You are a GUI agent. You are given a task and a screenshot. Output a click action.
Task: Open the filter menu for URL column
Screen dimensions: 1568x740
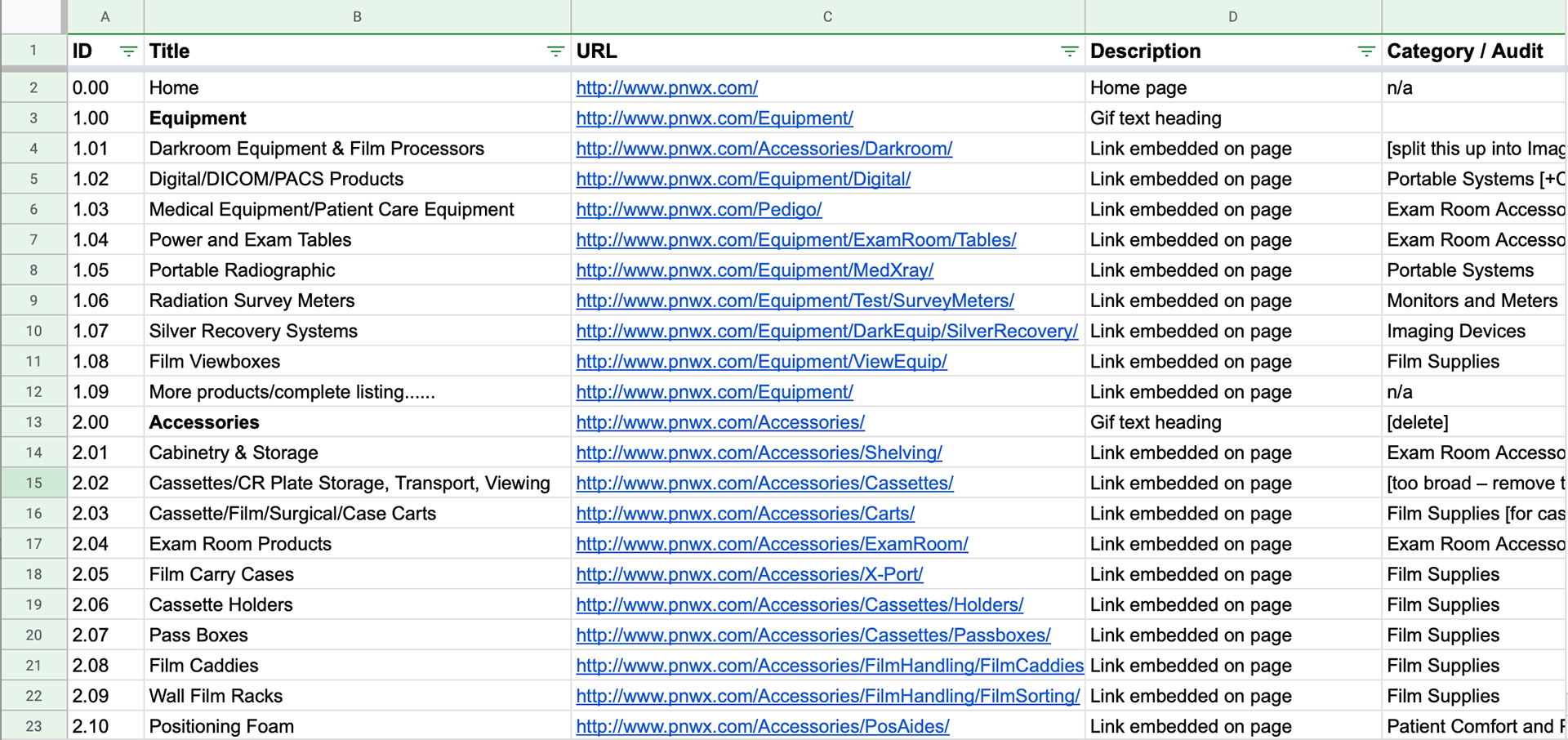(1069, 51)
